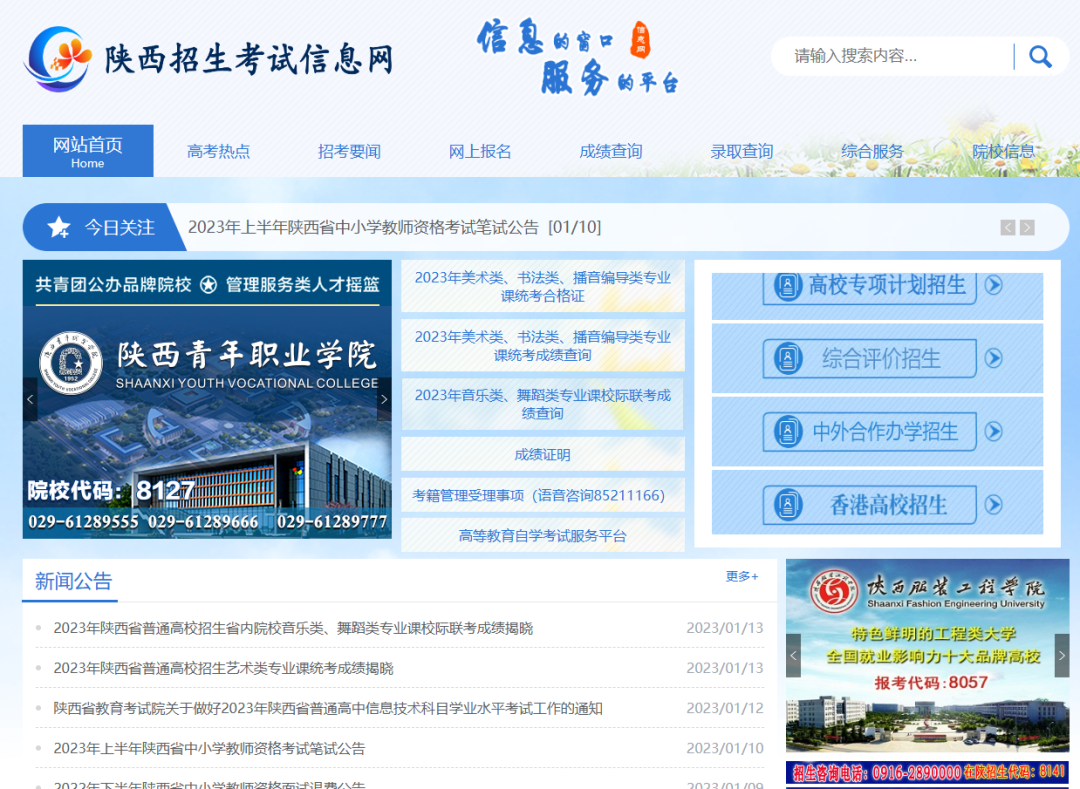Click arrow icon next to 香港高校招生
Screen dimensions: 1080x789
point(993,504)
